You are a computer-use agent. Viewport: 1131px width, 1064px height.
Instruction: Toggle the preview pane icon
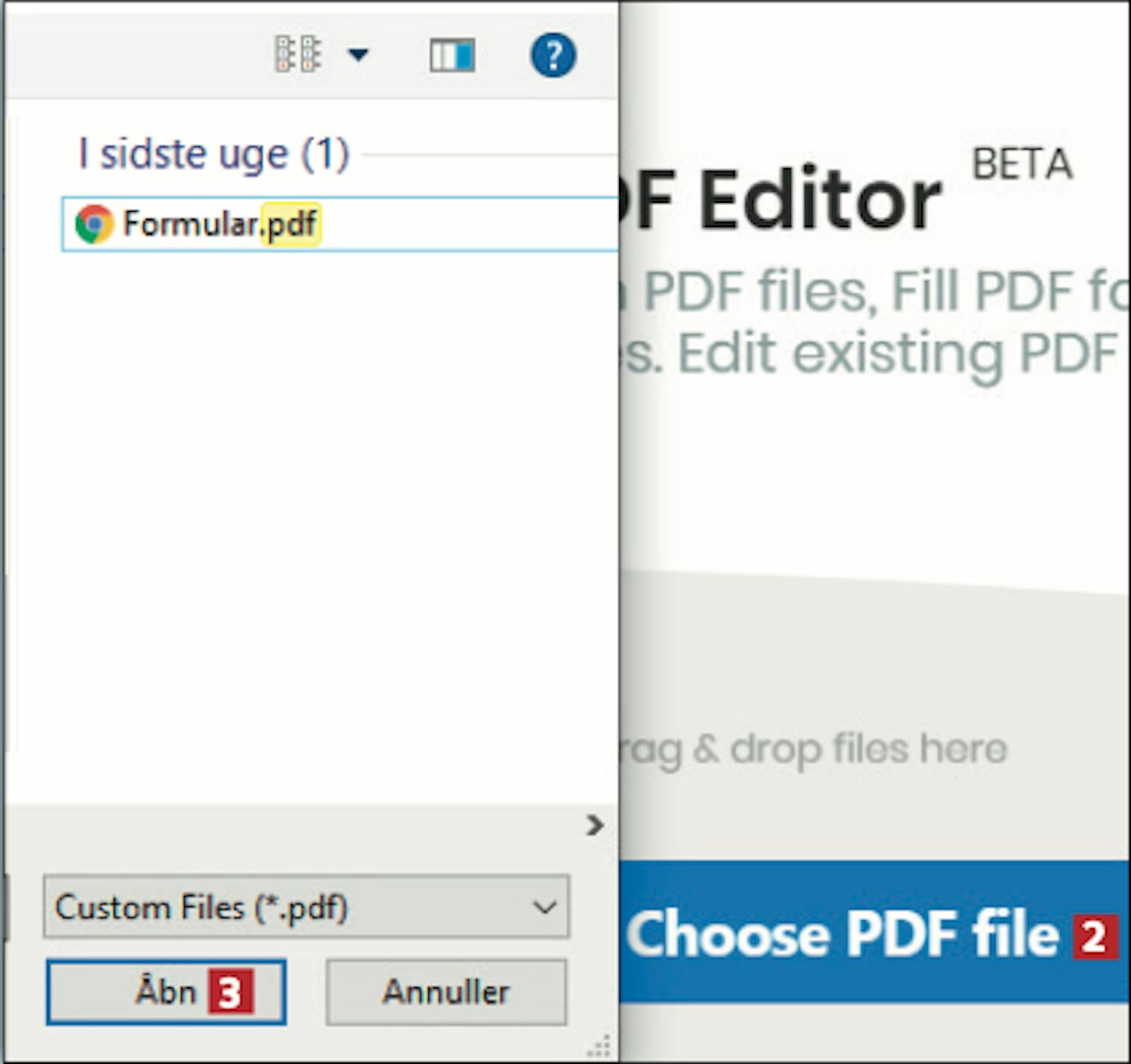pyautogui.click(x=452, y=56)
